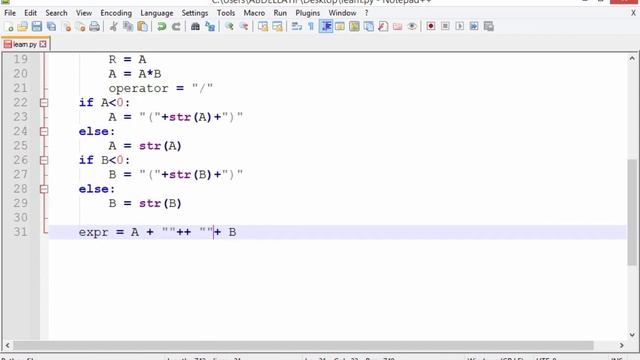Open Find dialog via binoculars icon
640x360 pixels.
tap(195, 27)
